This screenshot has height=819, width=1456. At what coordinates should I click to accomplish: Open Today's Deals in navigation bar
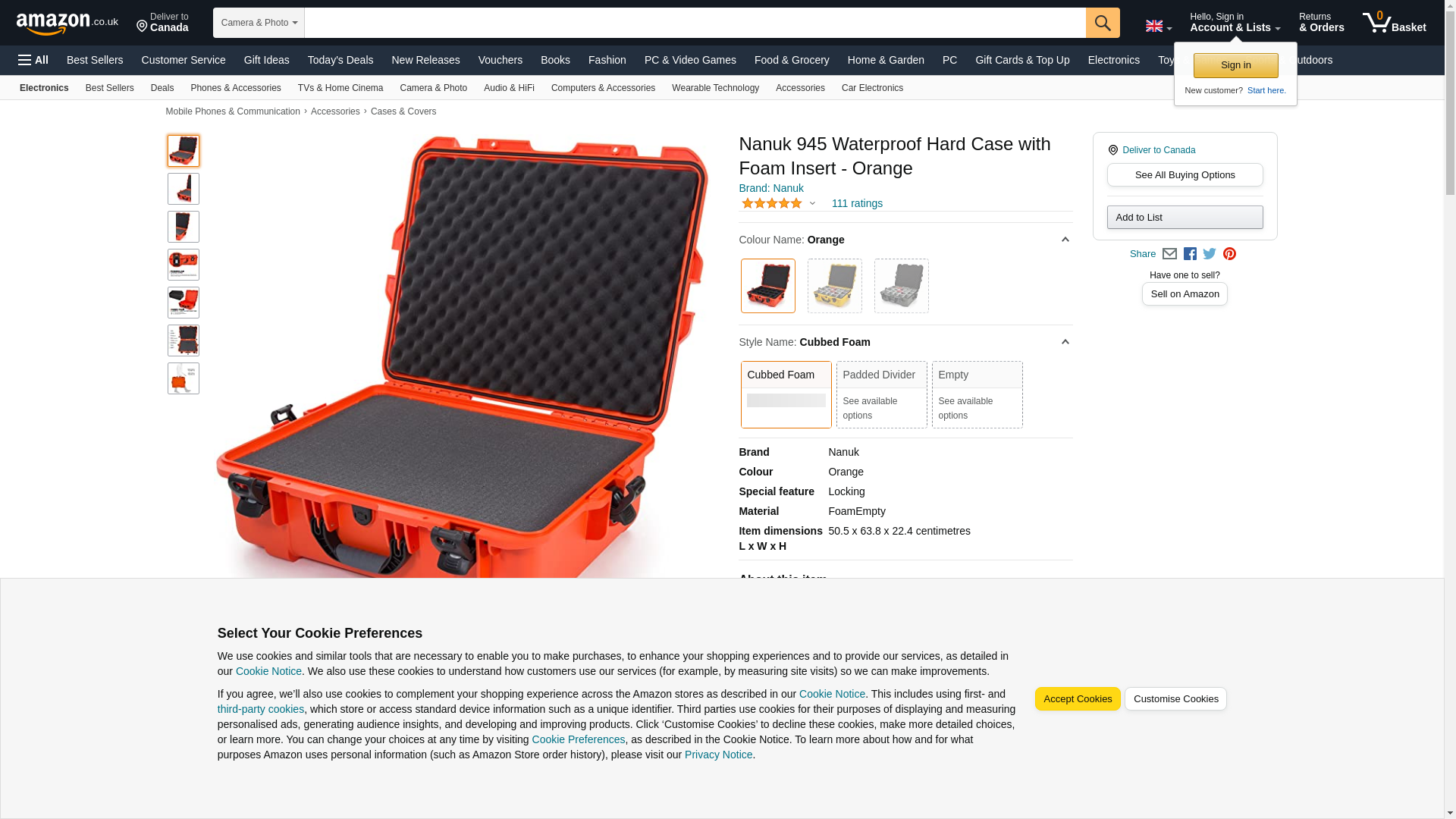click(340, 60)
